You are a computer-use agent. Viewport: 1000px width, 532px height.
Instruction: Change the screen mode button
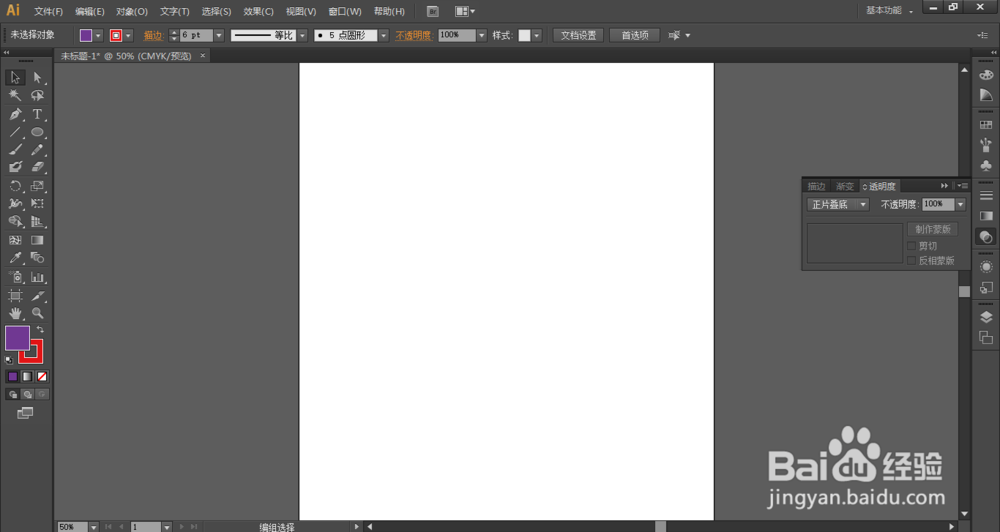click(25, 413)
